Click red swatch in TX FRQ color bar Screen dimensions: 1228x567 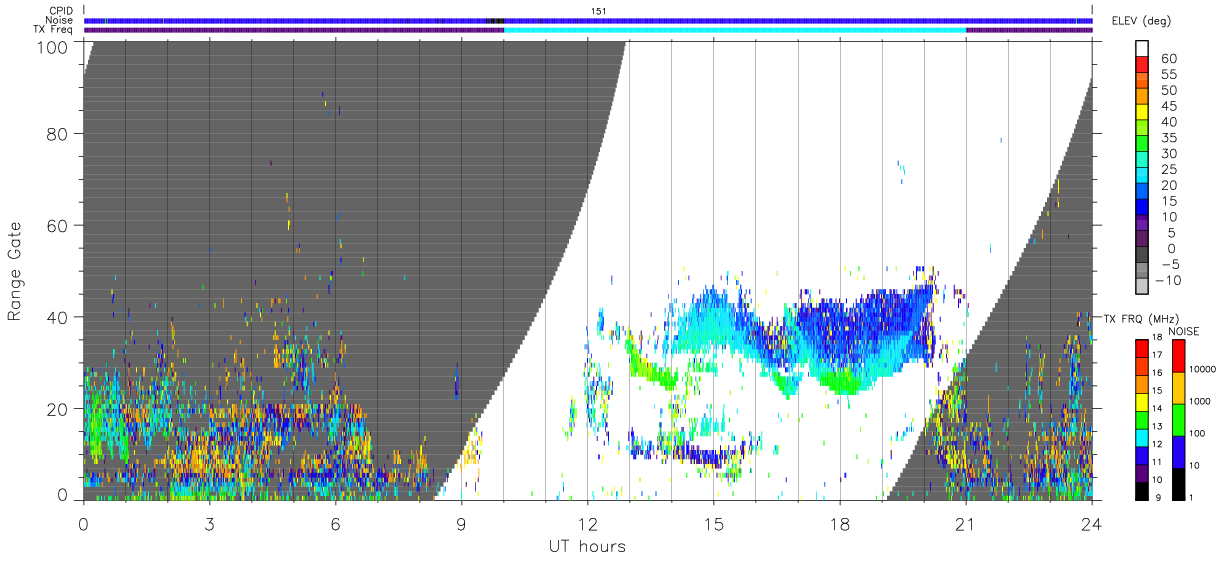coord(1140,346)
